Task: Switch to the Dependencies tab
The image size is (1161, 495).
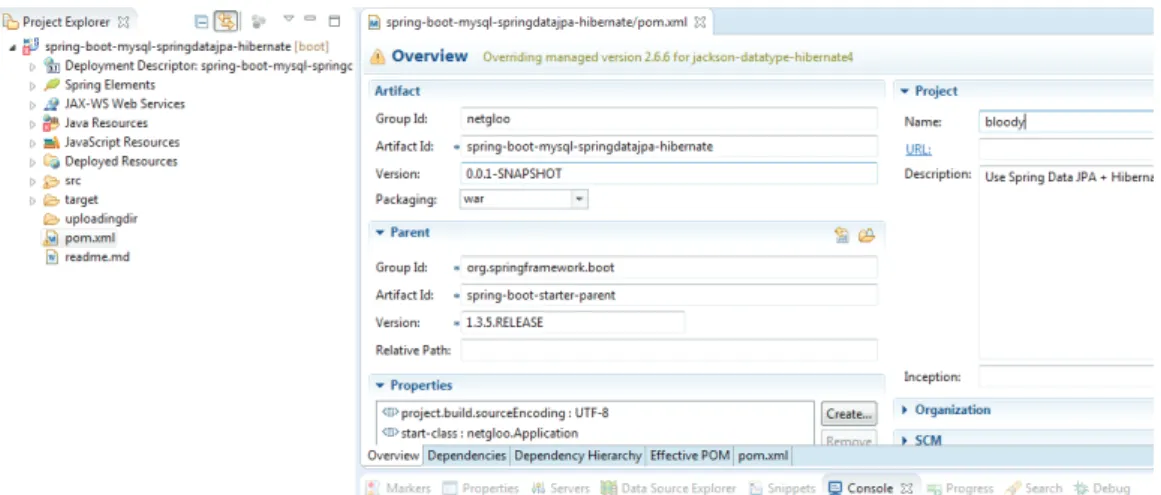Action: tap(466, 456)
